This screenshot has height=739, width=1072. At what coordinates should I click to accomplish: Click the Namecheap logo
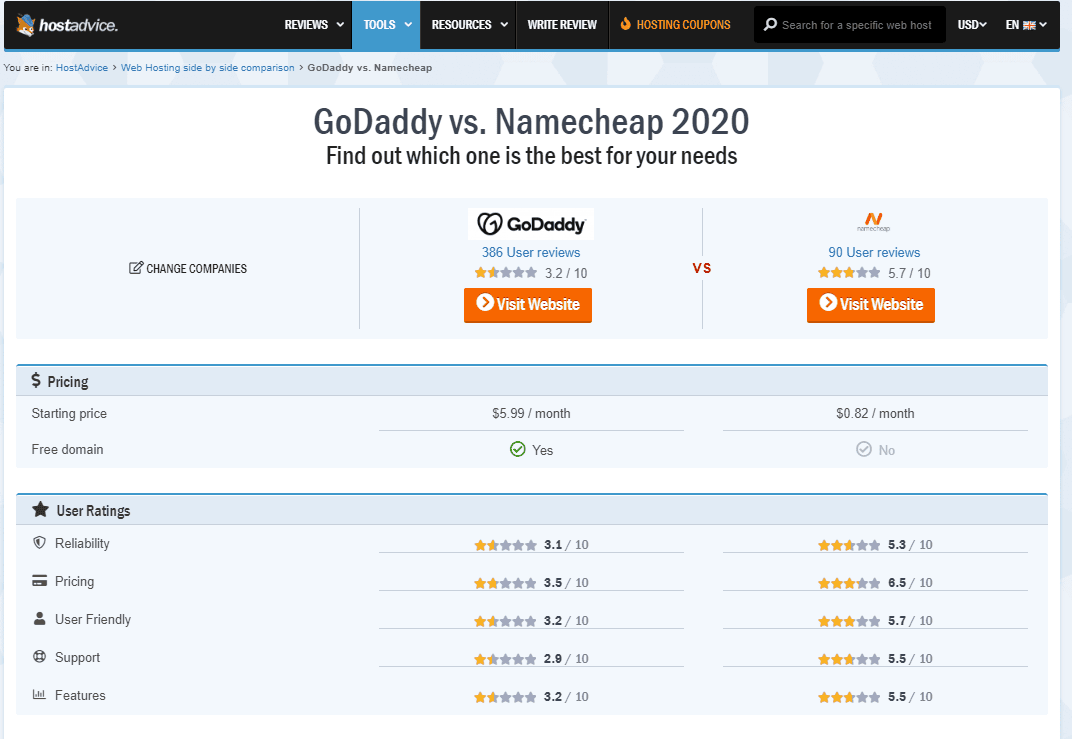click(x=874, y=222)
